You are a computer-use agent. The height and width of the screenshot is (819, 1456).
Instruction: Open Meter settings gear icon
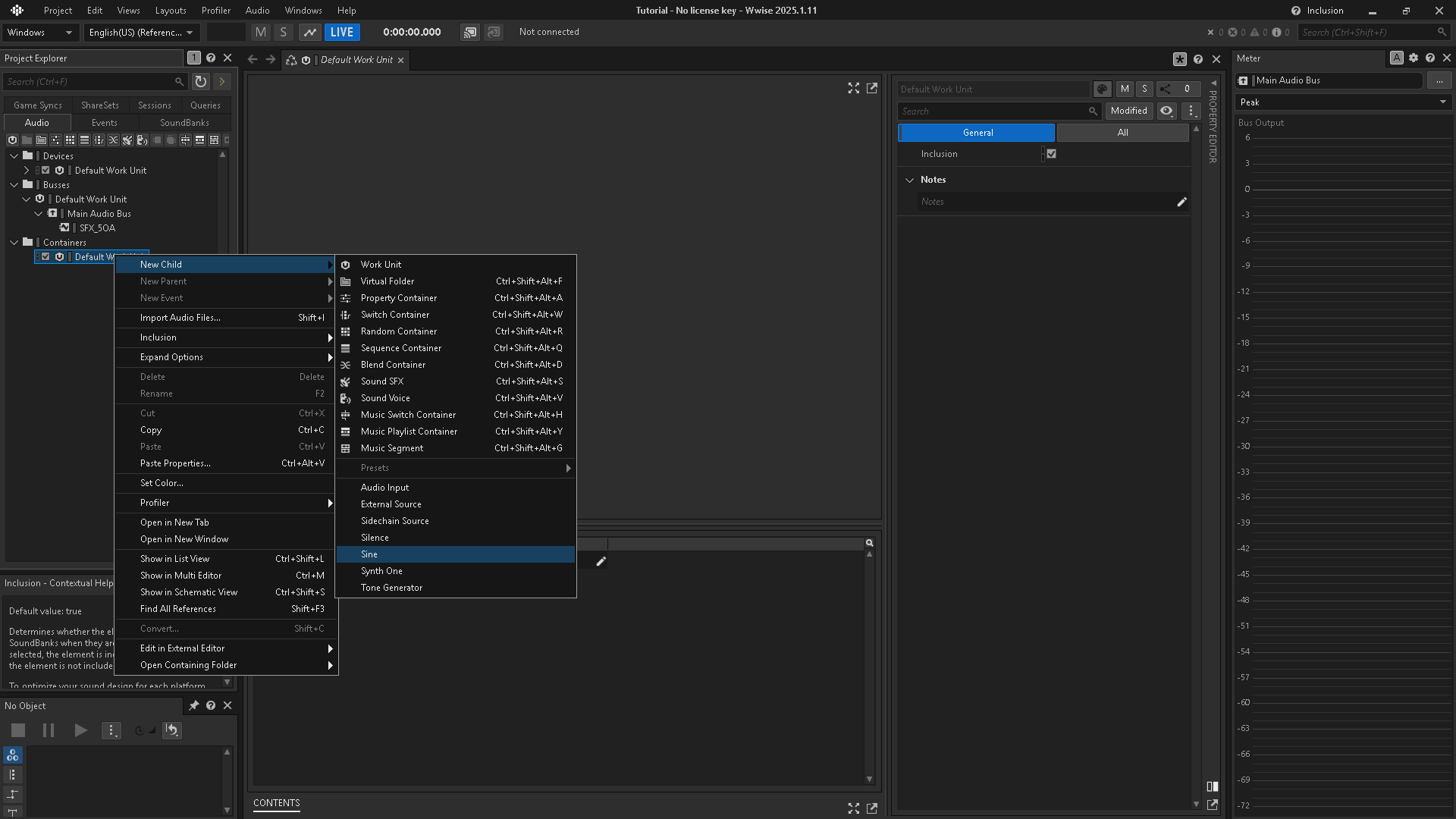(1414, 58)
